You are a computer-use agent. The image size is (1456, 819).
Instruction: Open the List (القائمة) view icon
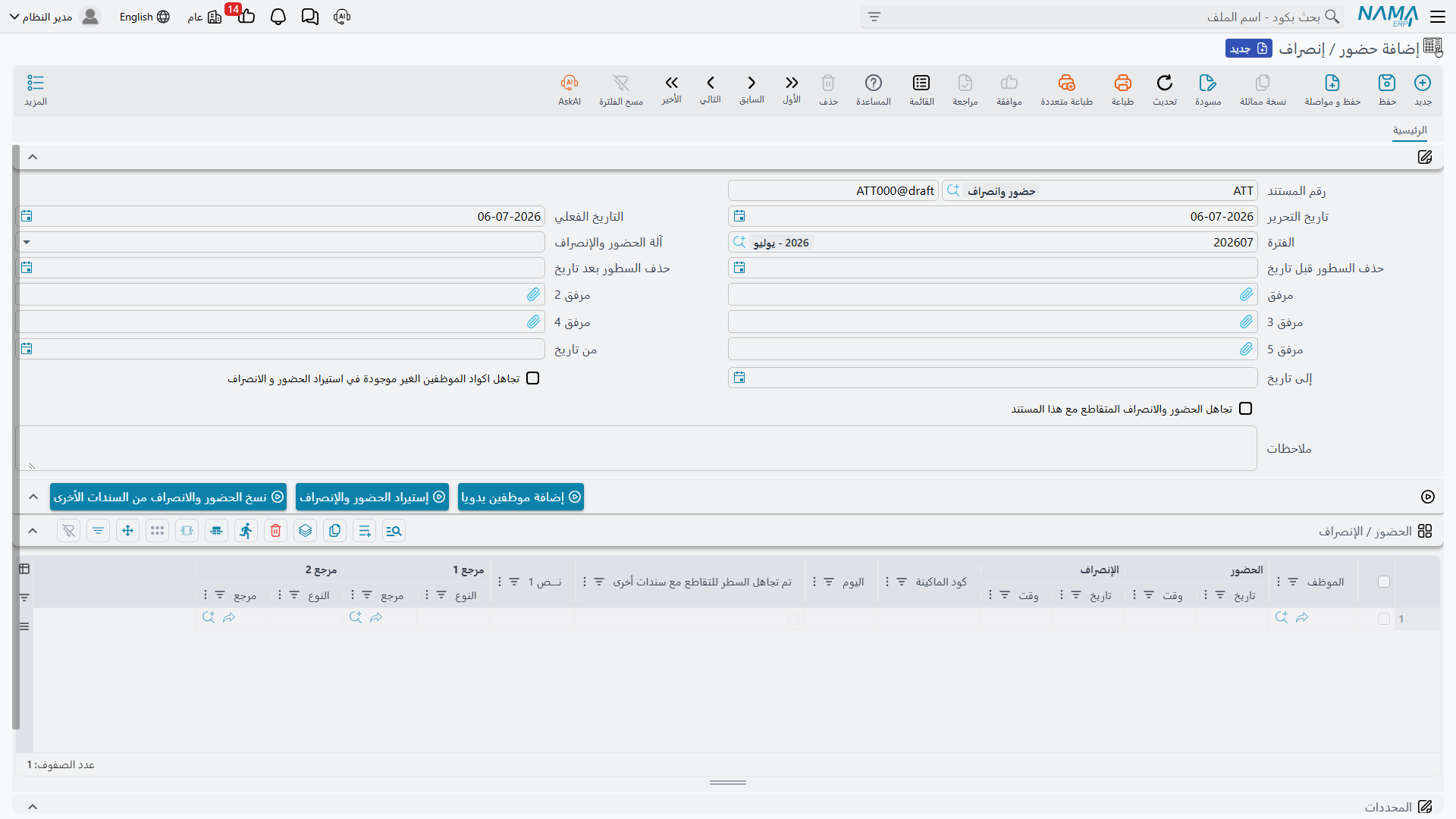pos(921,83)
